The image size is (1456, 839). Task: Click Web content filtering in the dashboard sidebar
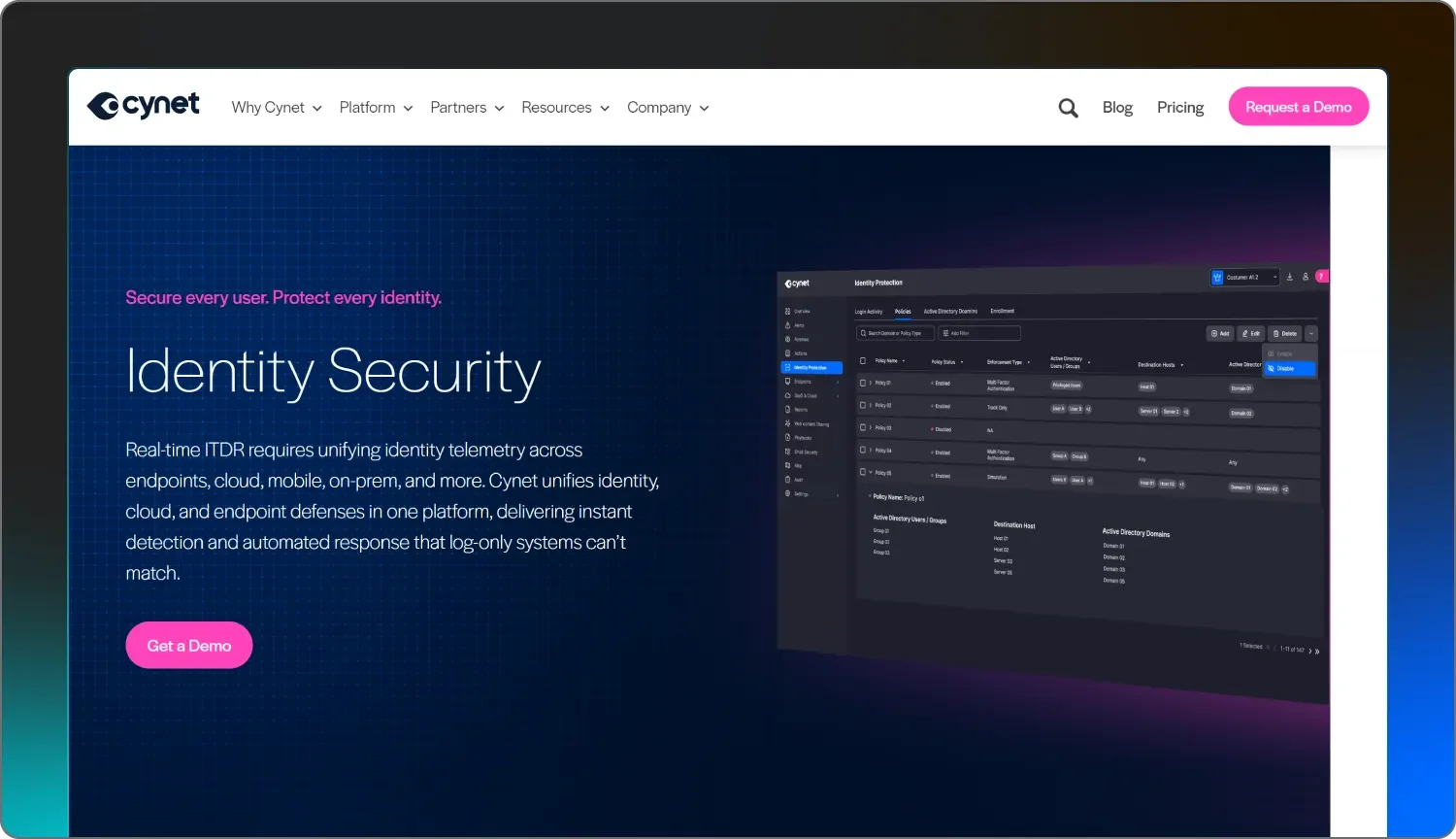(808, 423)
